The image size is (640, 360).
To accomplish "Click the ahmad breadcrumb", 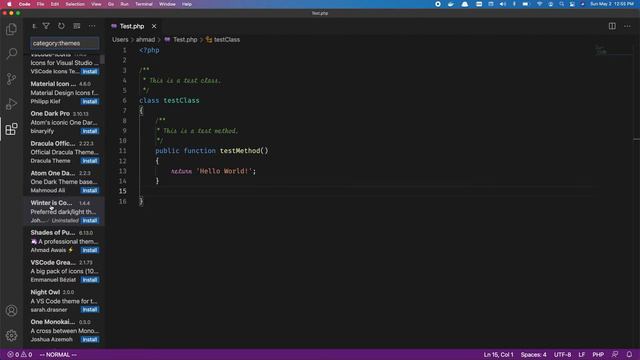I will point(145,40).
